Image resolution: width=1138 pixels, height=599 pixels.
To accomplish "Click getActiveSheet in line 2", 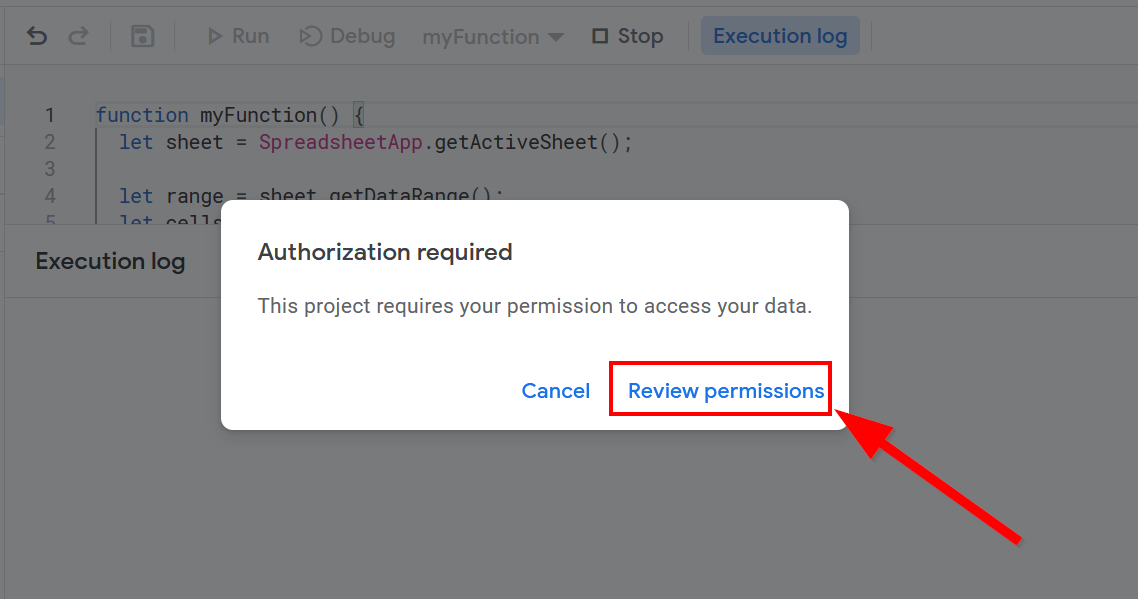I will coord(515,142).
